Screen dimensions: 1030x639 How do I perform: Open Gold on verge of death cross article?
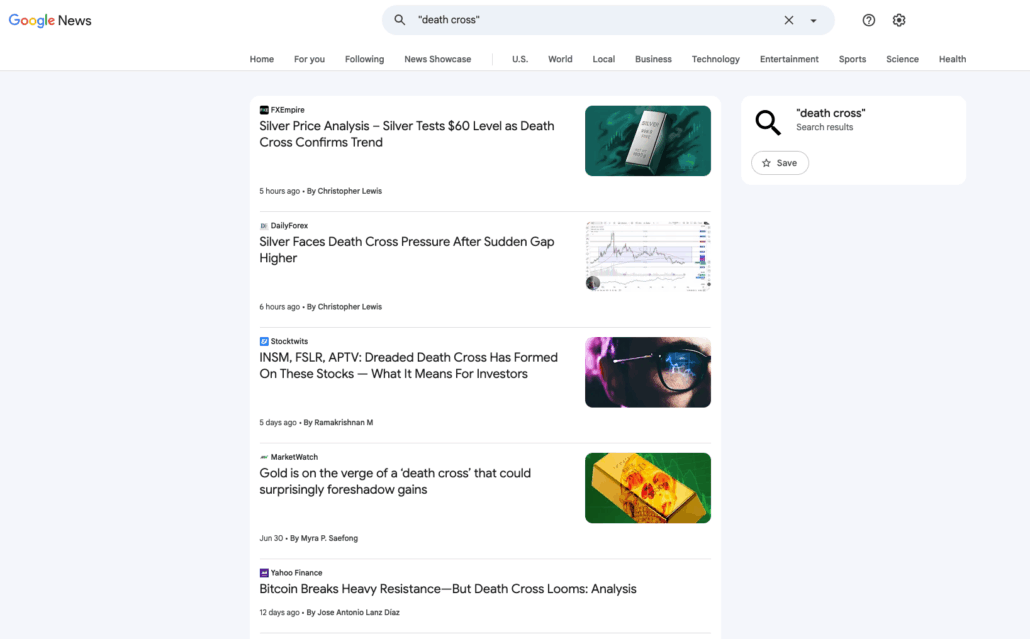pyautogui.click(x=395, y=481)
